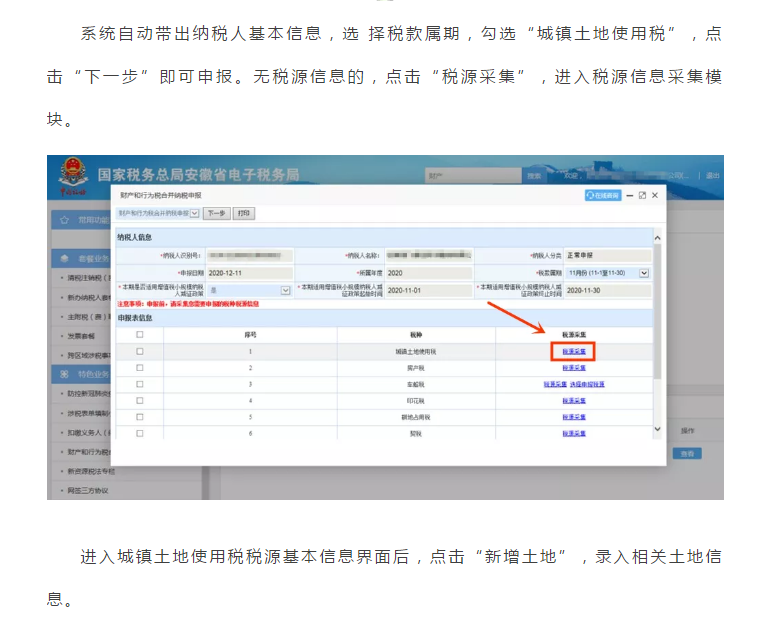
Task: Select 新资源税法专栏 item in left sidebar
Action: (91, 471)
